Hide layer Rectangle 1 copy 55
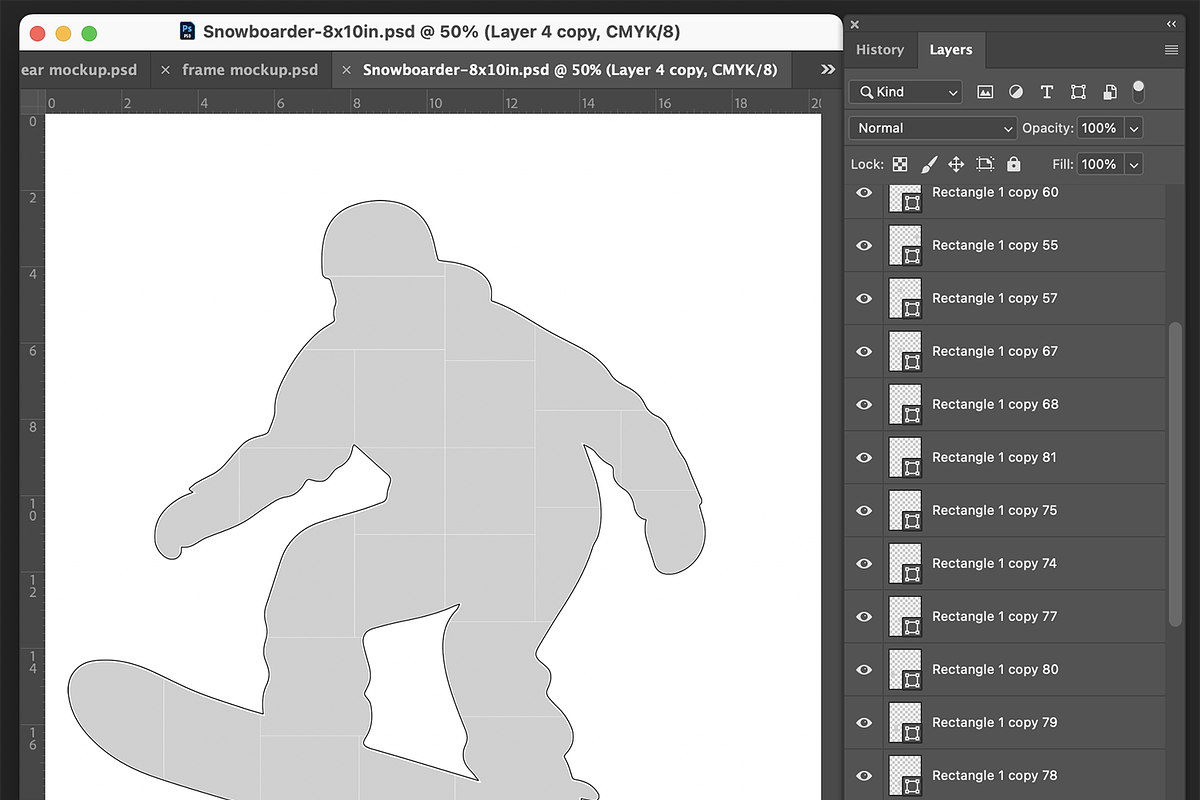 pyautogui.click(x=865, y=245)
